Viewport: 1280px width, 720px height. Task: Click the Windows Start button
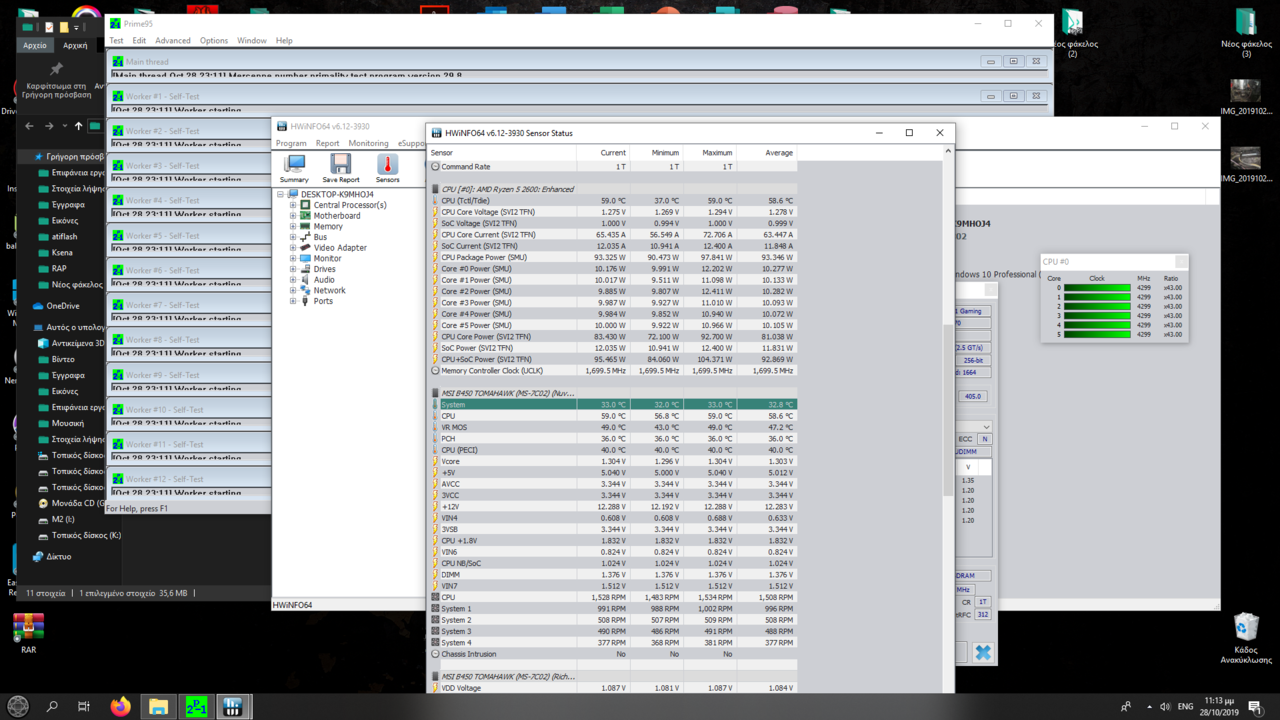click(x=18, y=706)
